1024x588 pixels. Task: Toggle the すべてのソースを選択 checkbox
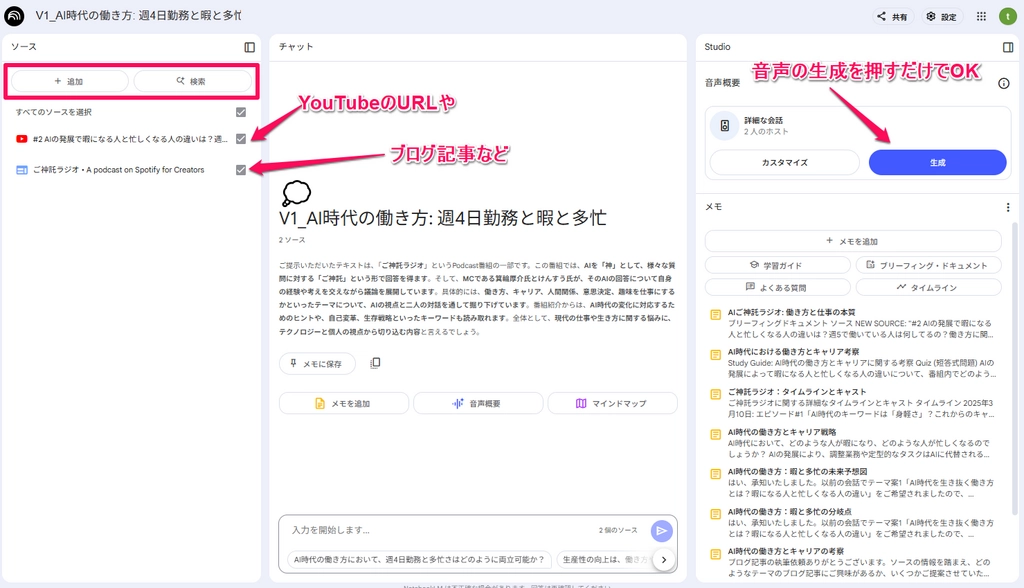(241, 112)
